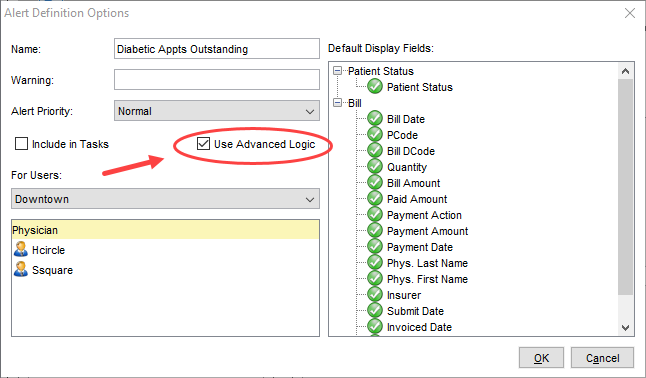Click into the Warning text field
The height and width of the screenshot is (378, 646).
pos(217,80)
